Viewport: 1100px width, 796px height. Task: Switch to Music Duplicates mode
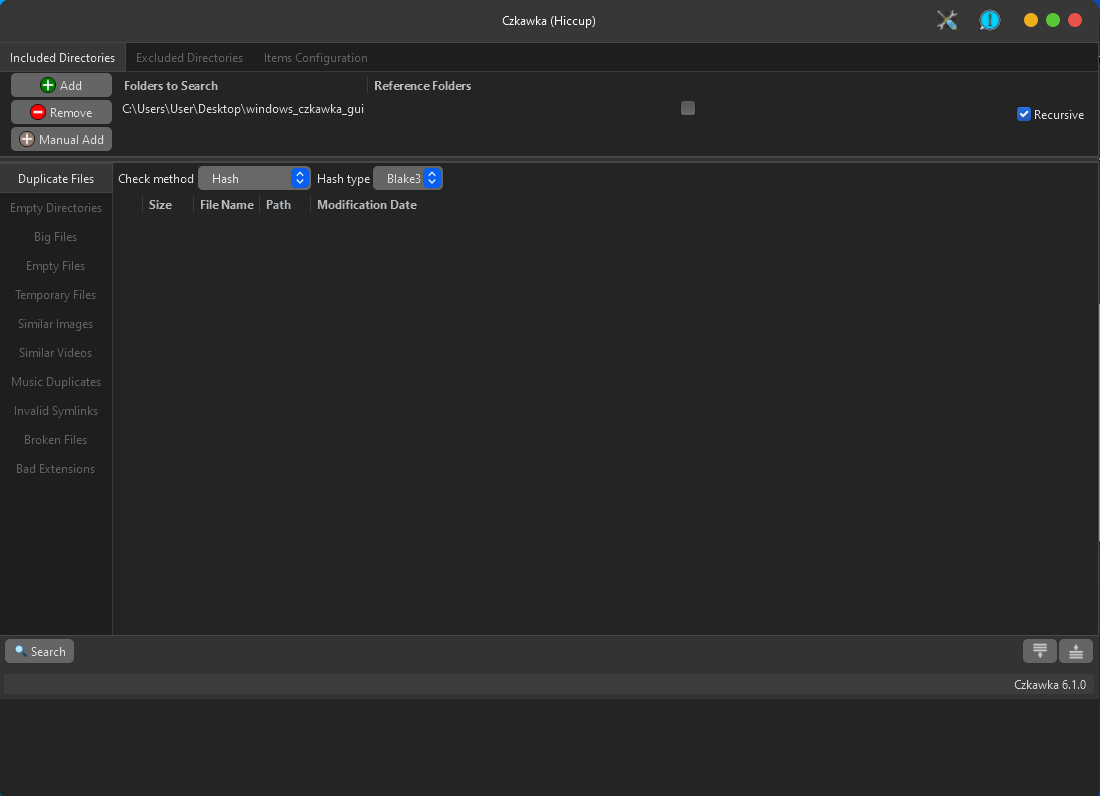(x=55, y=381)
